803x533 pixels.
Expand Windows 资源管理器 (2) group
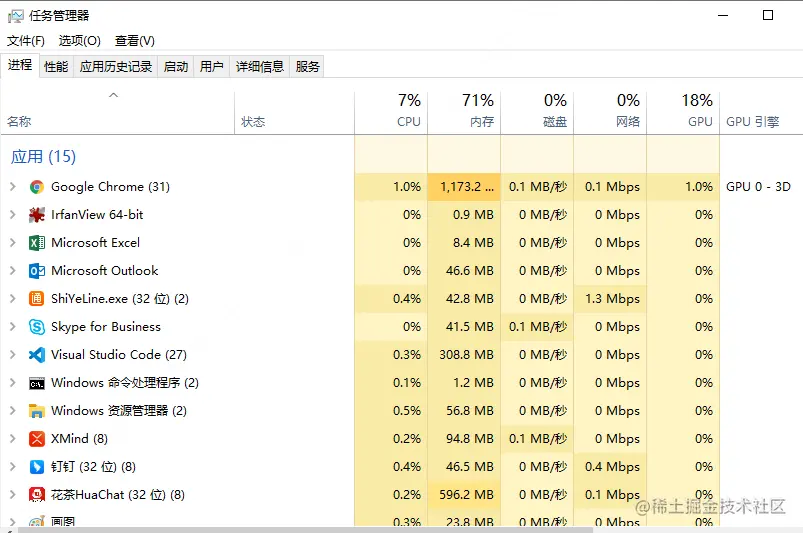(x=13, y=411)
